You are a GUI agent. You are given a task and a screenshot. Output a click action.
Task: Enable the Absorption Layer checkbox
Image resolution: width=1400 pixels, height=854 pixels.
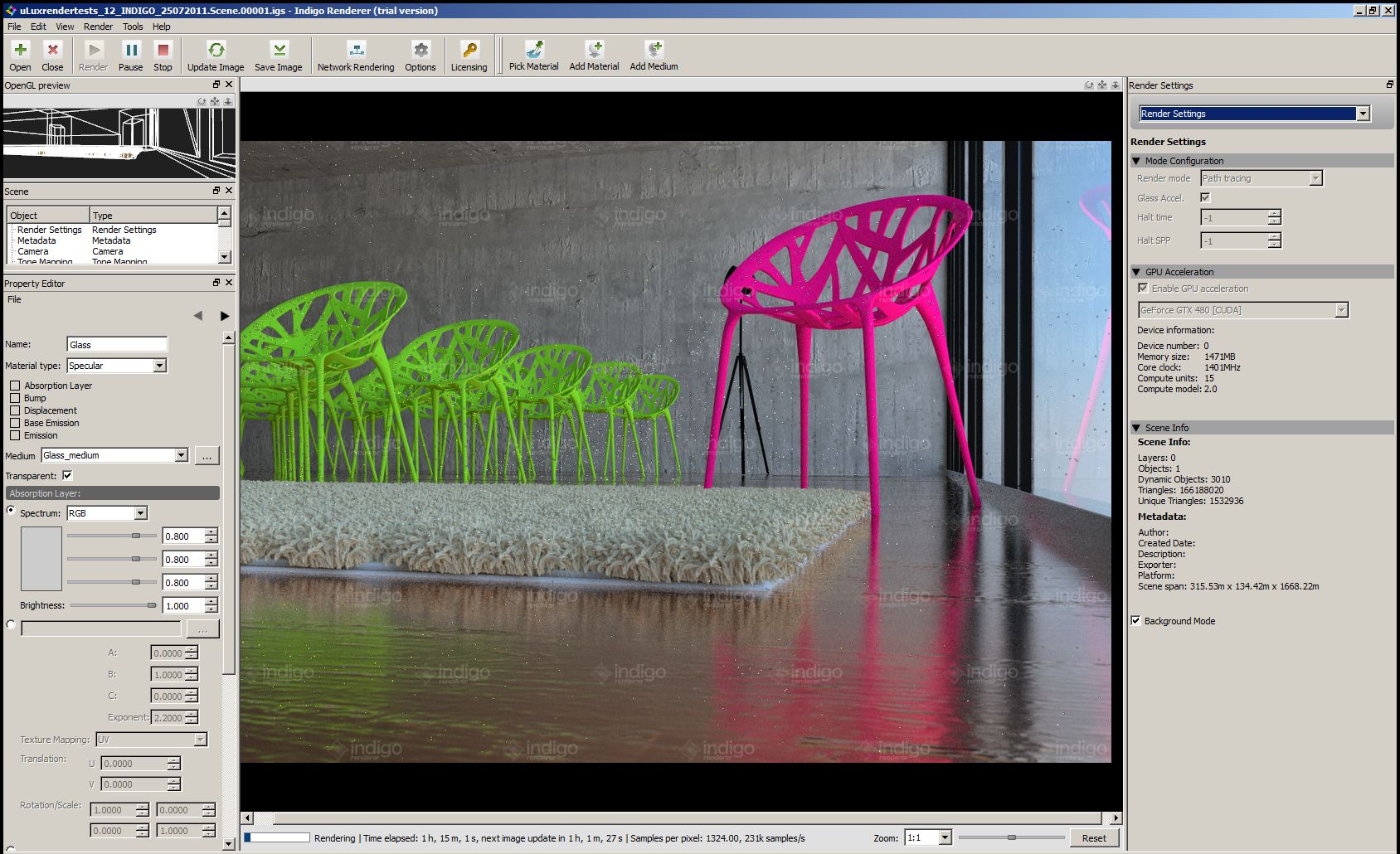coord(15,386)
